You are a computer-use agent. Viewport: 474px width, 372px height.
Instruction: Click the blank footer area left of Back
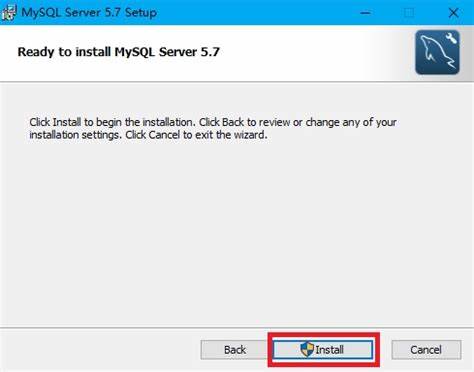click(100, 350)
